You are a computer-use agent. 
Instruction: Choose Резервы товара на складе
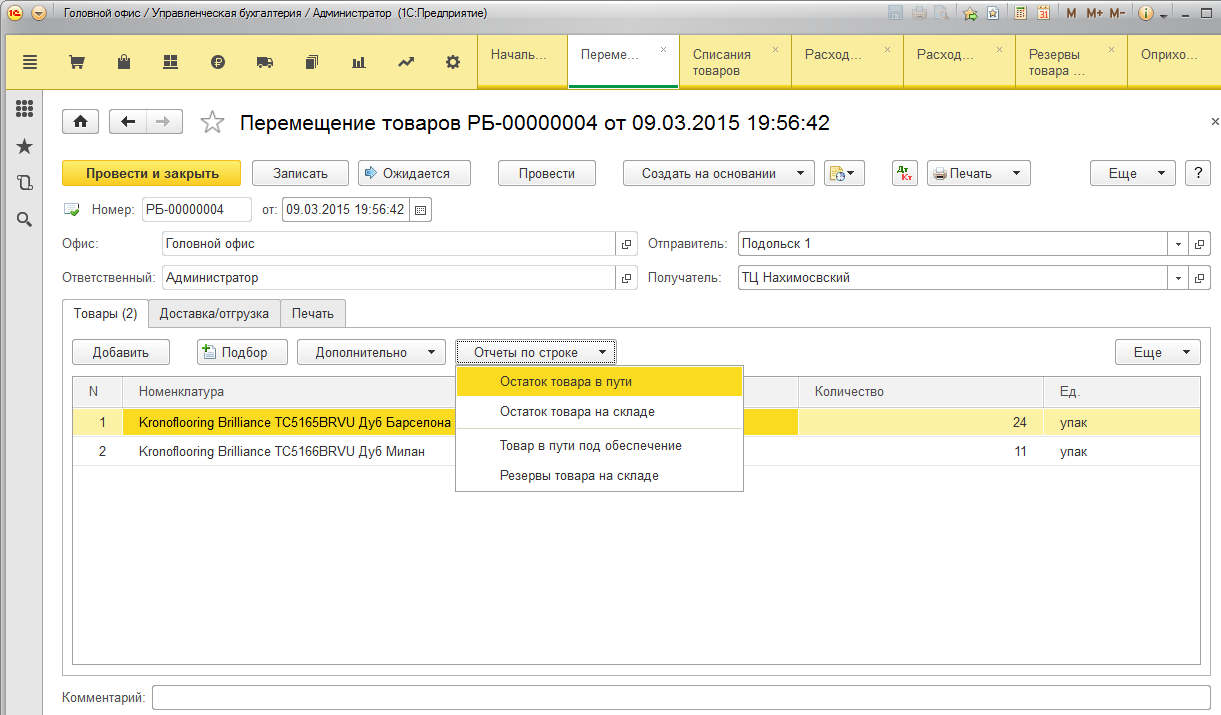pos(599,475)
